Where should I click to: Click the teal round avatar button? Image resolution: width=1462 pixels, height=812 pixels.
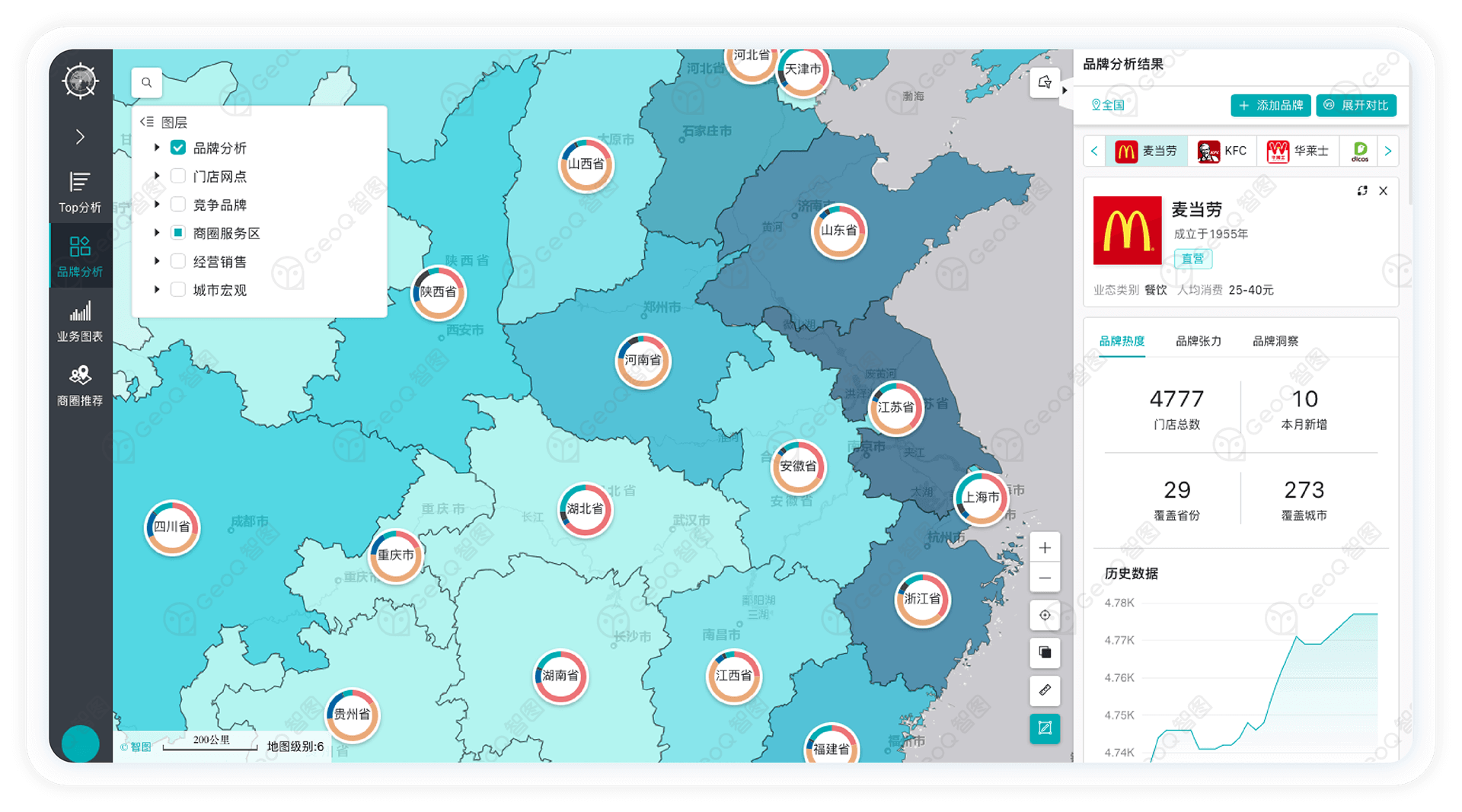click(80, 744)
